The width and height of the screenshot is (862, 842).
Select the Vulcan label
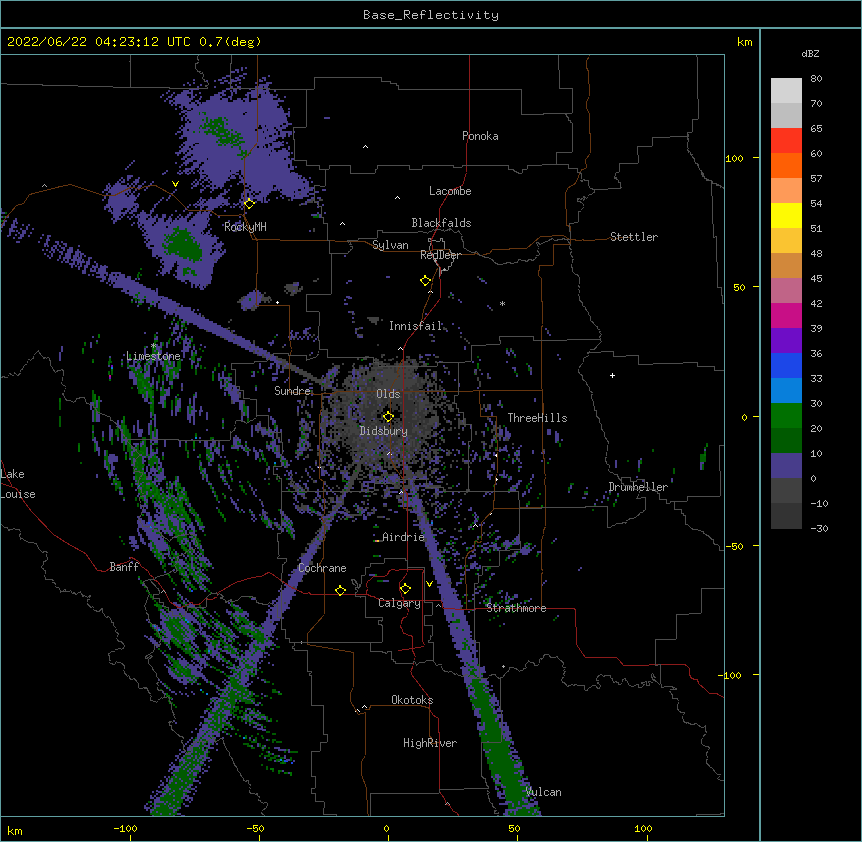(x=543, y=792)
